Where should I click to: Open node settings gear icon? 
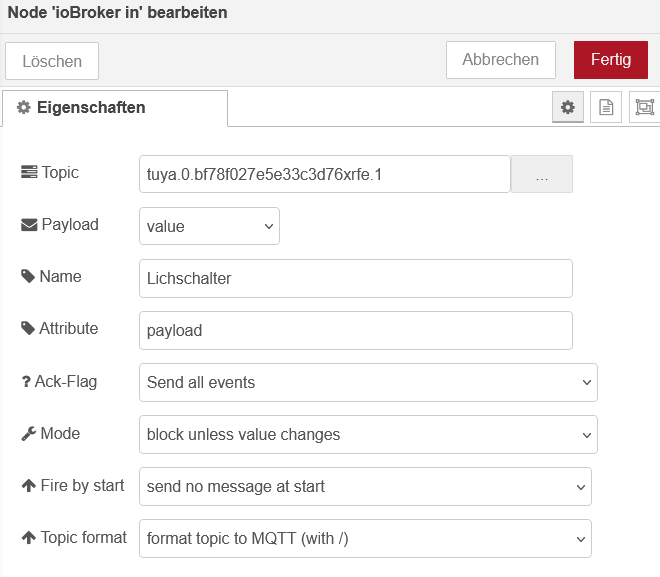[568, 107]
